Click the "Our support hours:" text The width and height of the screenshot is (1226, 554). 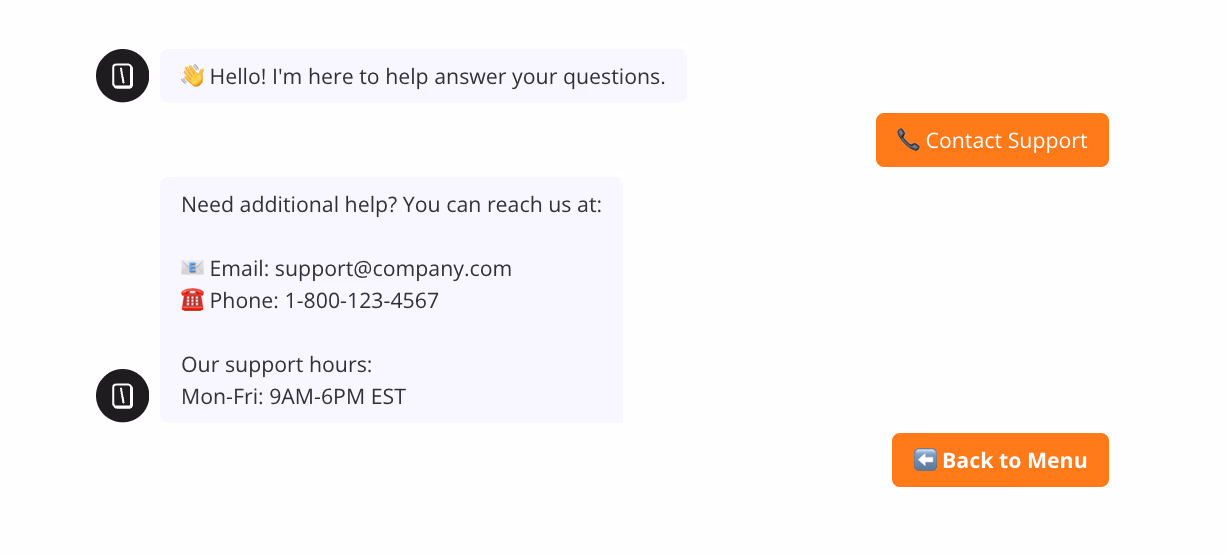[x=277, y=364]
